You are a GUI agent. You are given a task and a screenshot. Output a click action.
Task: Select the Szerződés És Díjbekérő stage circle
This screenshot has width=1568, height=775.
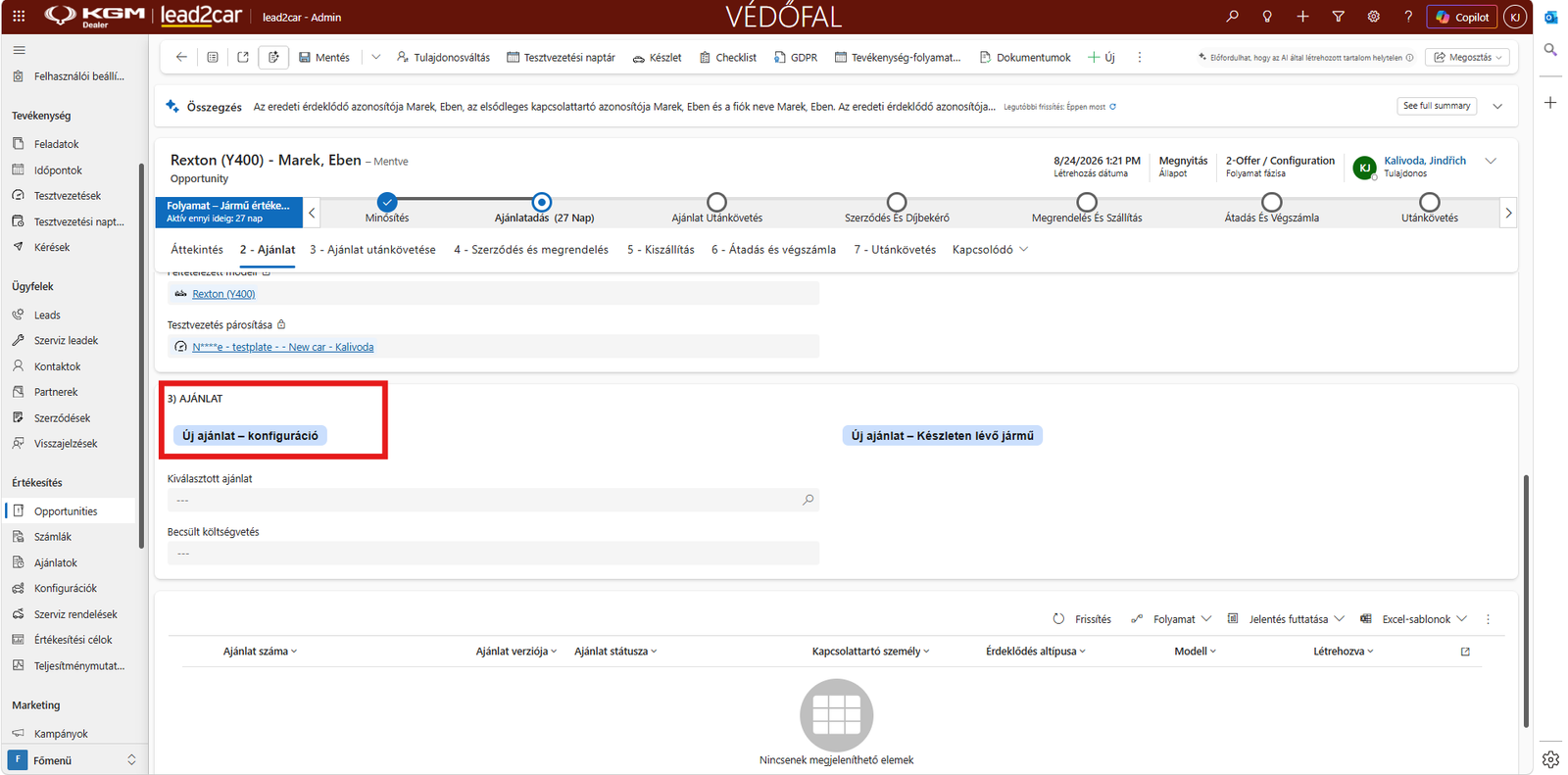click(x=897, y=202)
